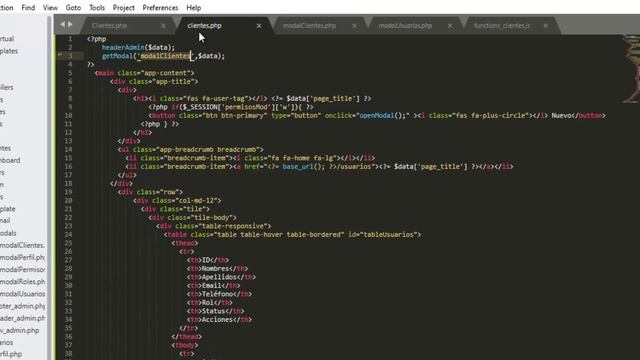Open nav_admin.php in sidebar

(x=20, y=330)
